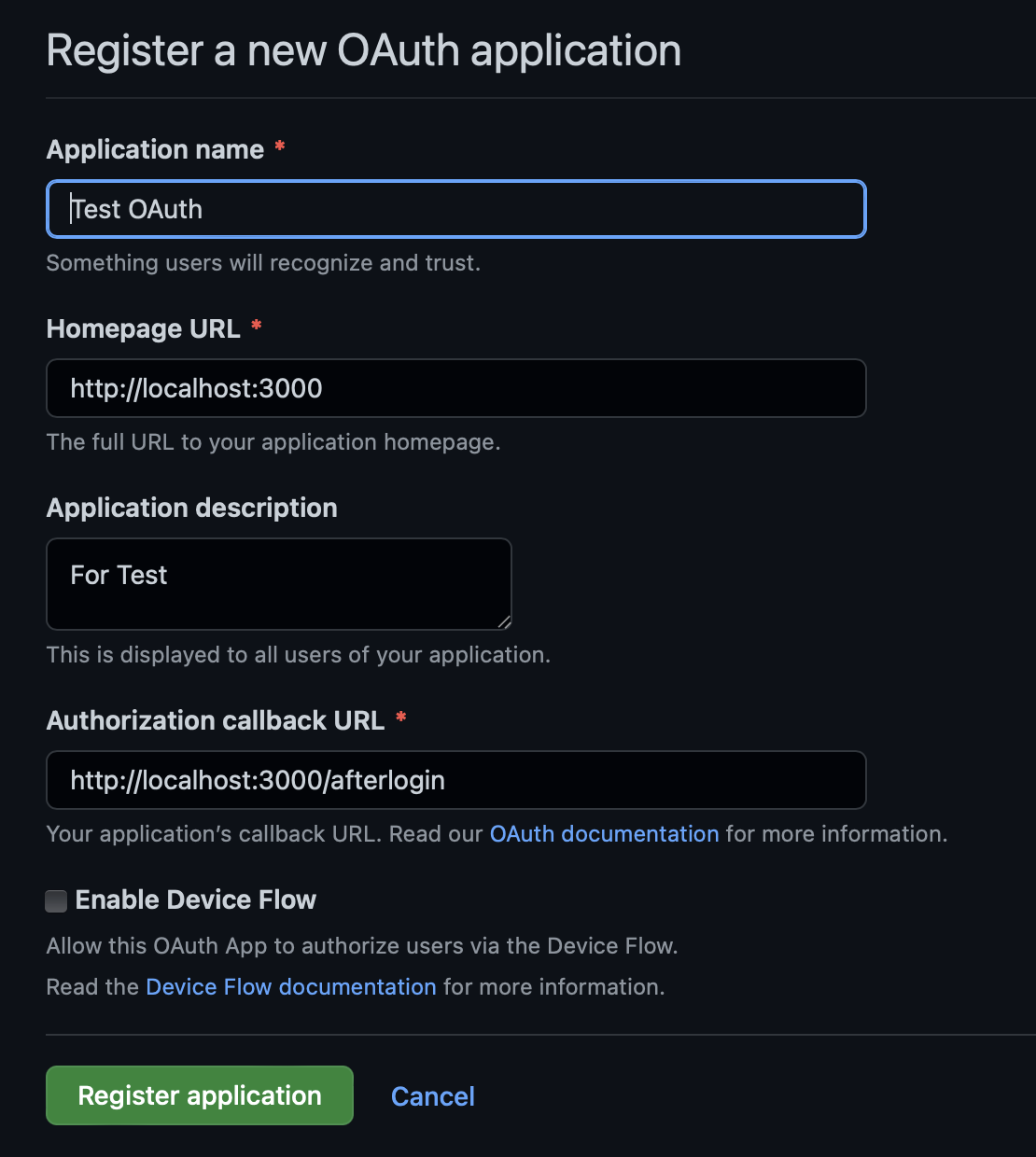Click "Something users will recognize and trust." hint
This screenshot has height=1157, width=1036.
[263, 263]
